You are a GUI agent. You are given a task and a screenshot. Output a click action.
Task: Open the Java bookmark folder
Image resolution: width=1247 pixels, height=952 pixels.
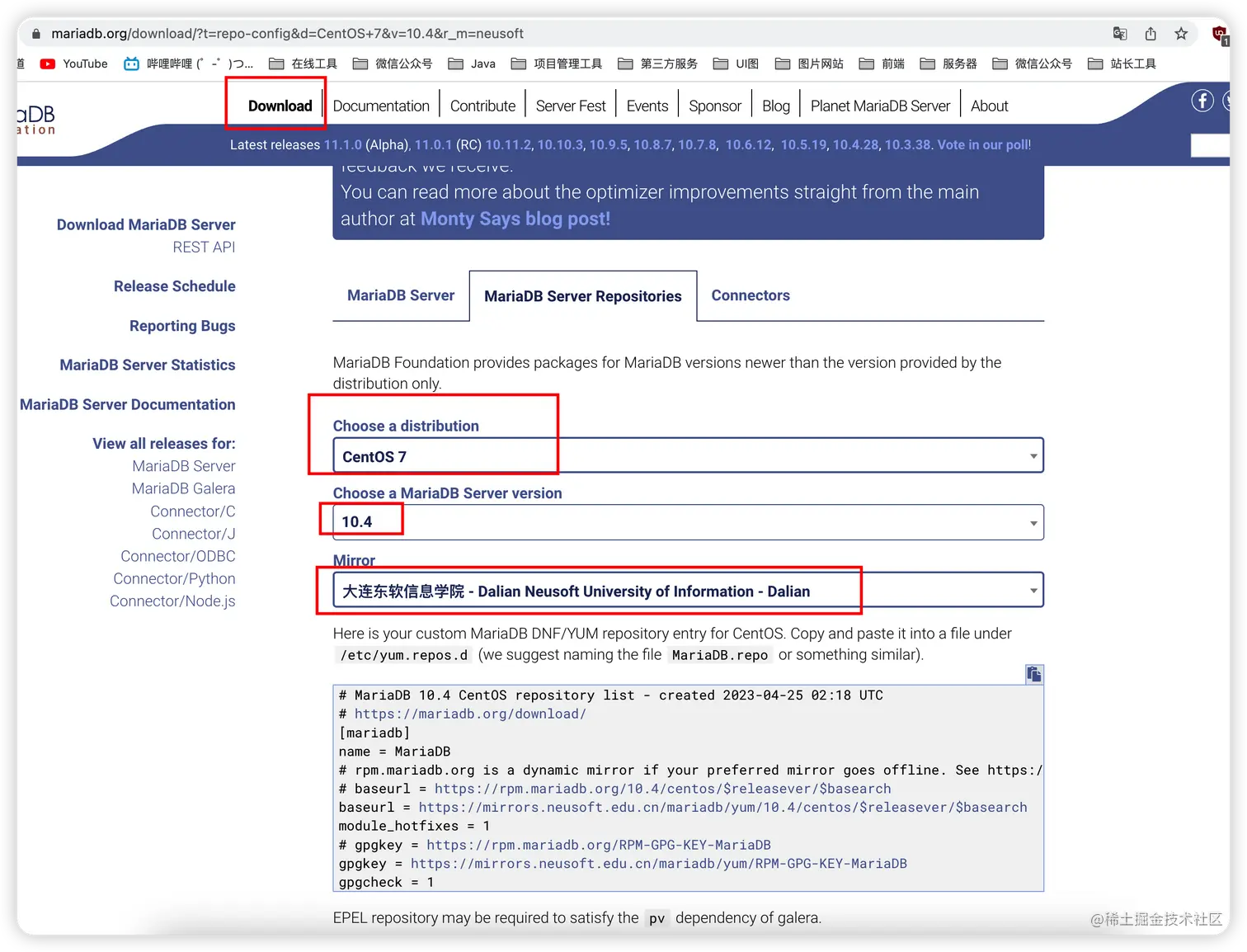pyautogui.click(x=472, y=64)
